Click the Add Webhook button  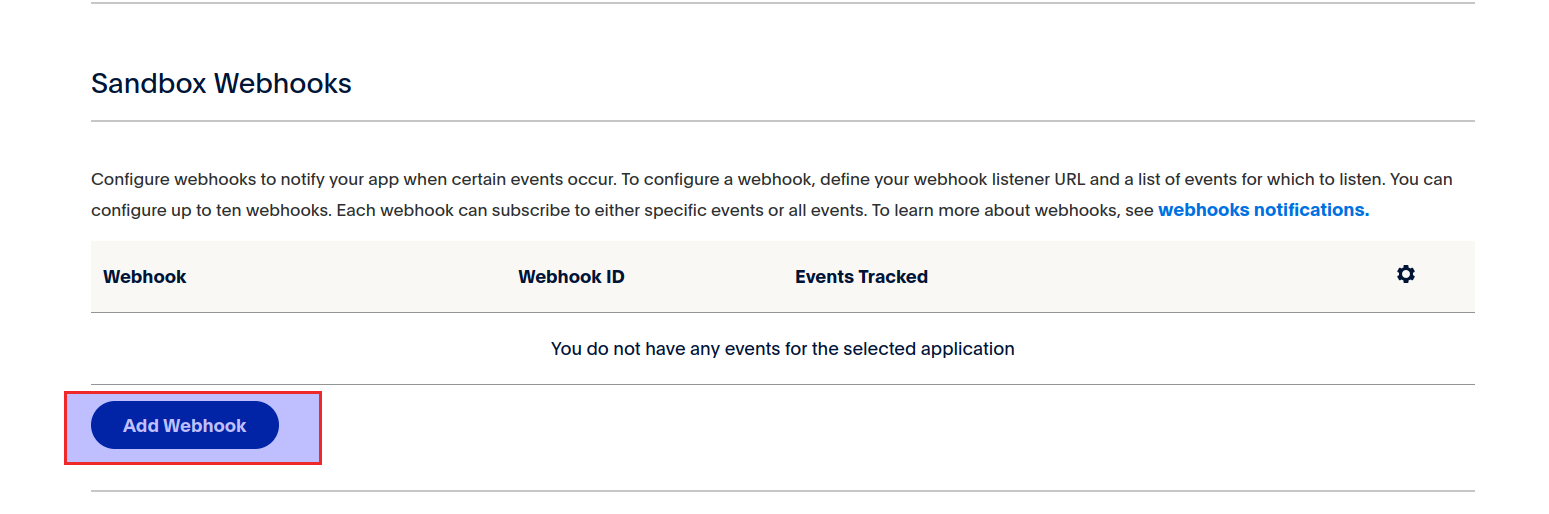[x=184, y=425]
